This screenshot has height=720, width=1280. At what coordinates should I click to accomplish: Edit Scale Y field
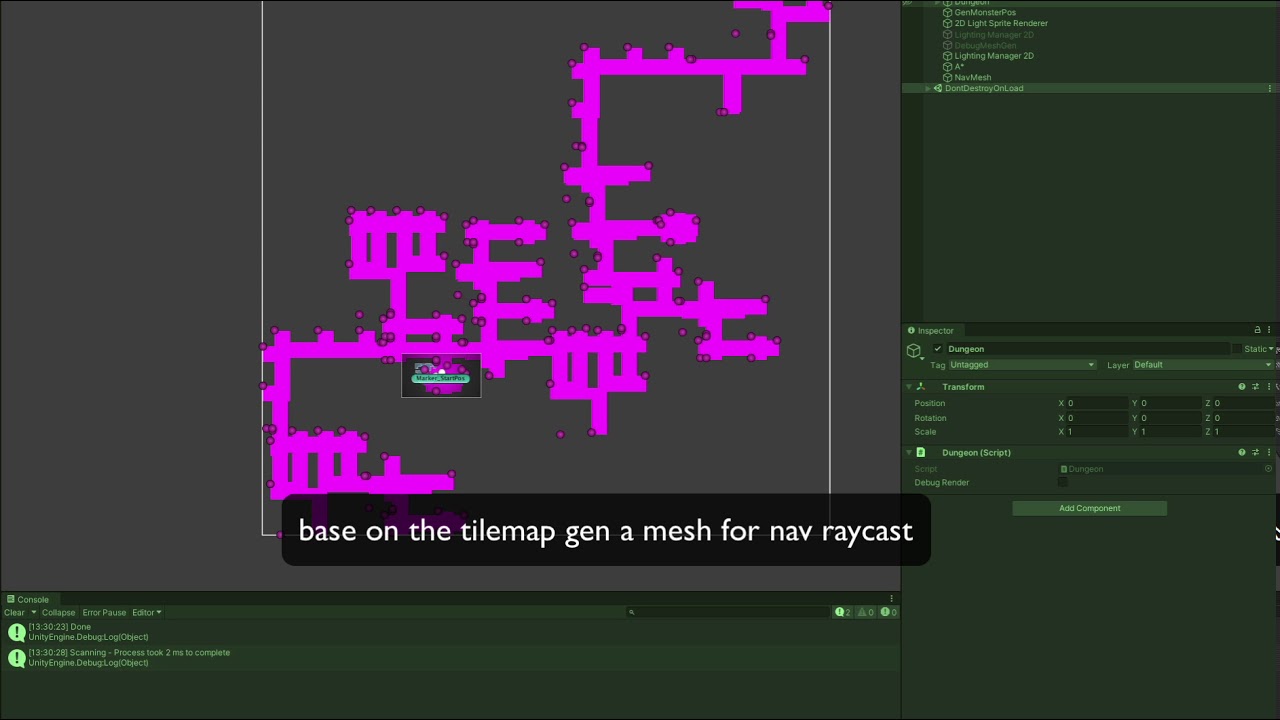(x=1171, y=432)
